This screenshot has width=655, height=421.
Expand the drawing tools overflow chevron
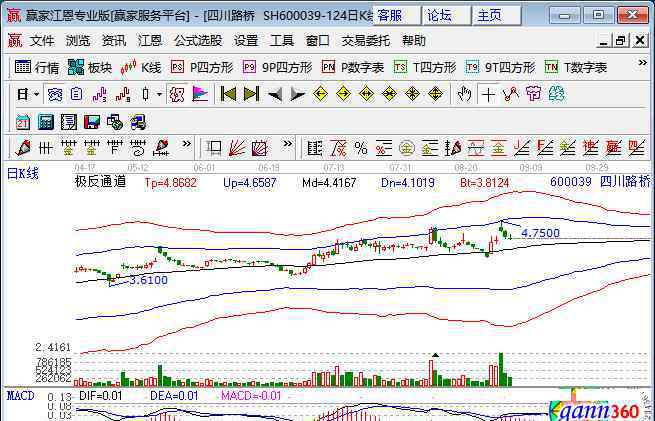click(x=186, y=144)
